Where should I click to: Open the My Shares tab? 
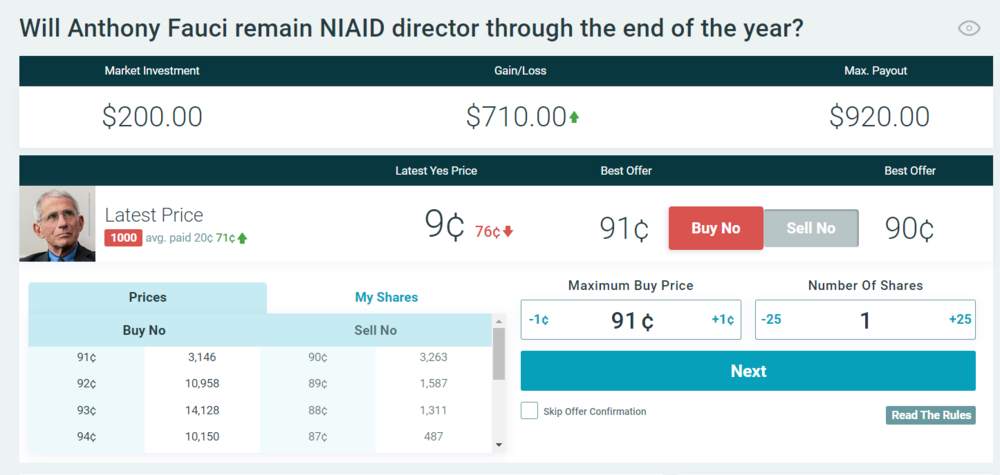point(386,297)
